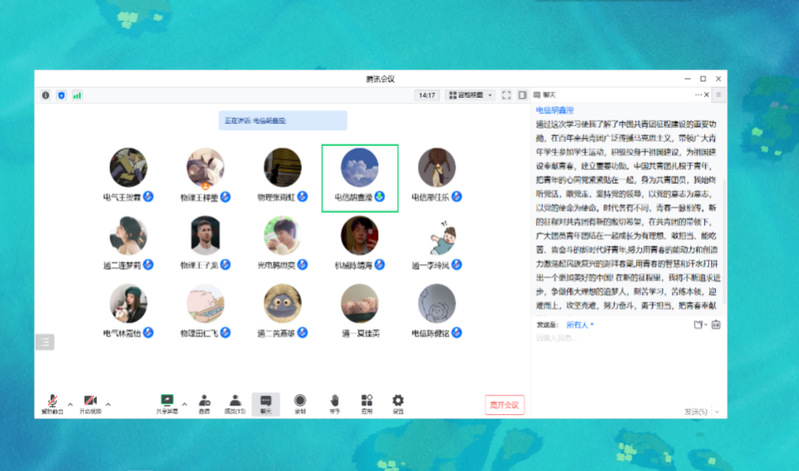The height and width of the screenshot is (471, 799).
Task: Open the Members list icon
Action: [x=235, y=400]
